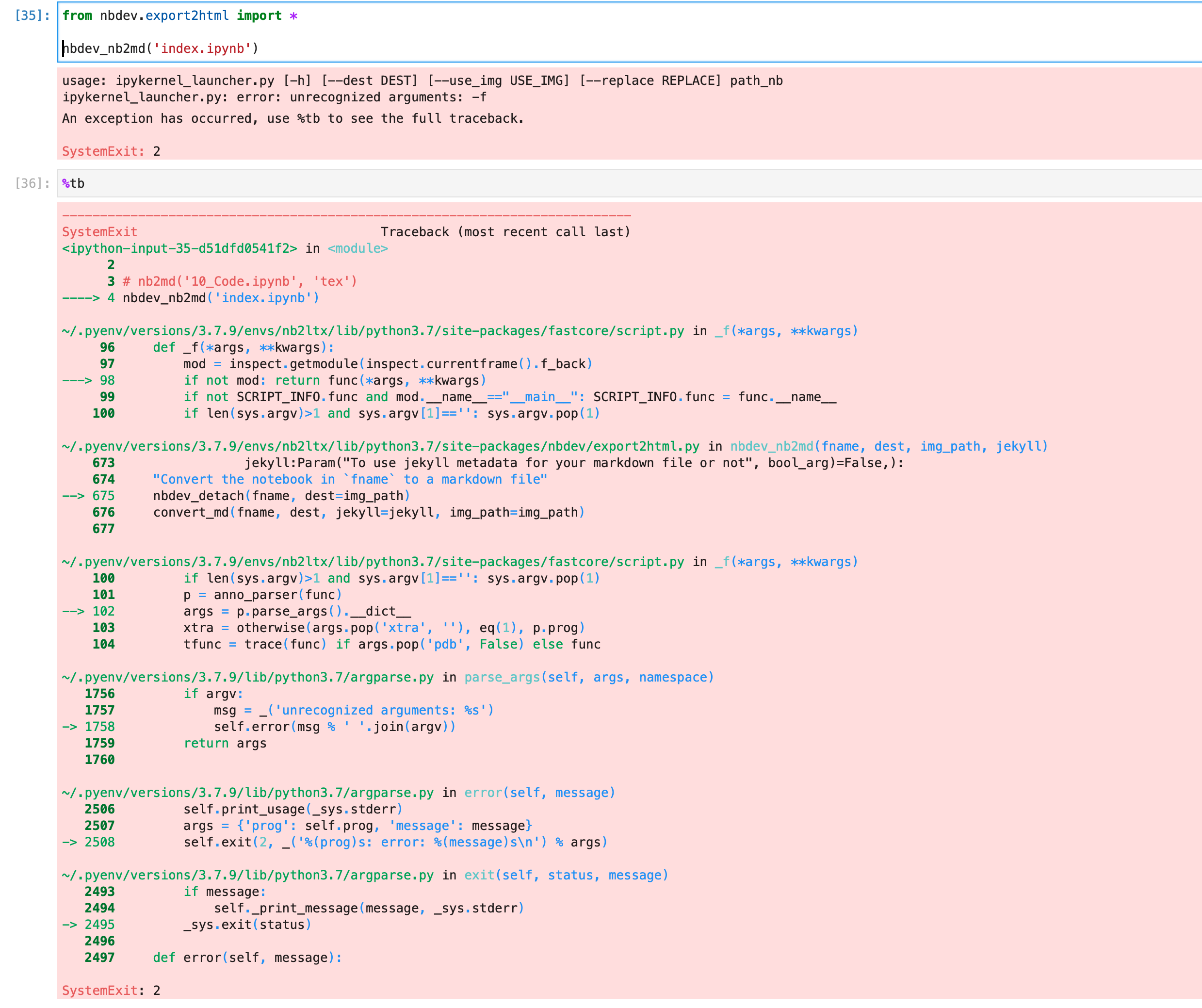Click second fastcore/script.py path in traceback
Image resolution: width=1202 pixels, height=1008 pixels.
pos(373,562)
